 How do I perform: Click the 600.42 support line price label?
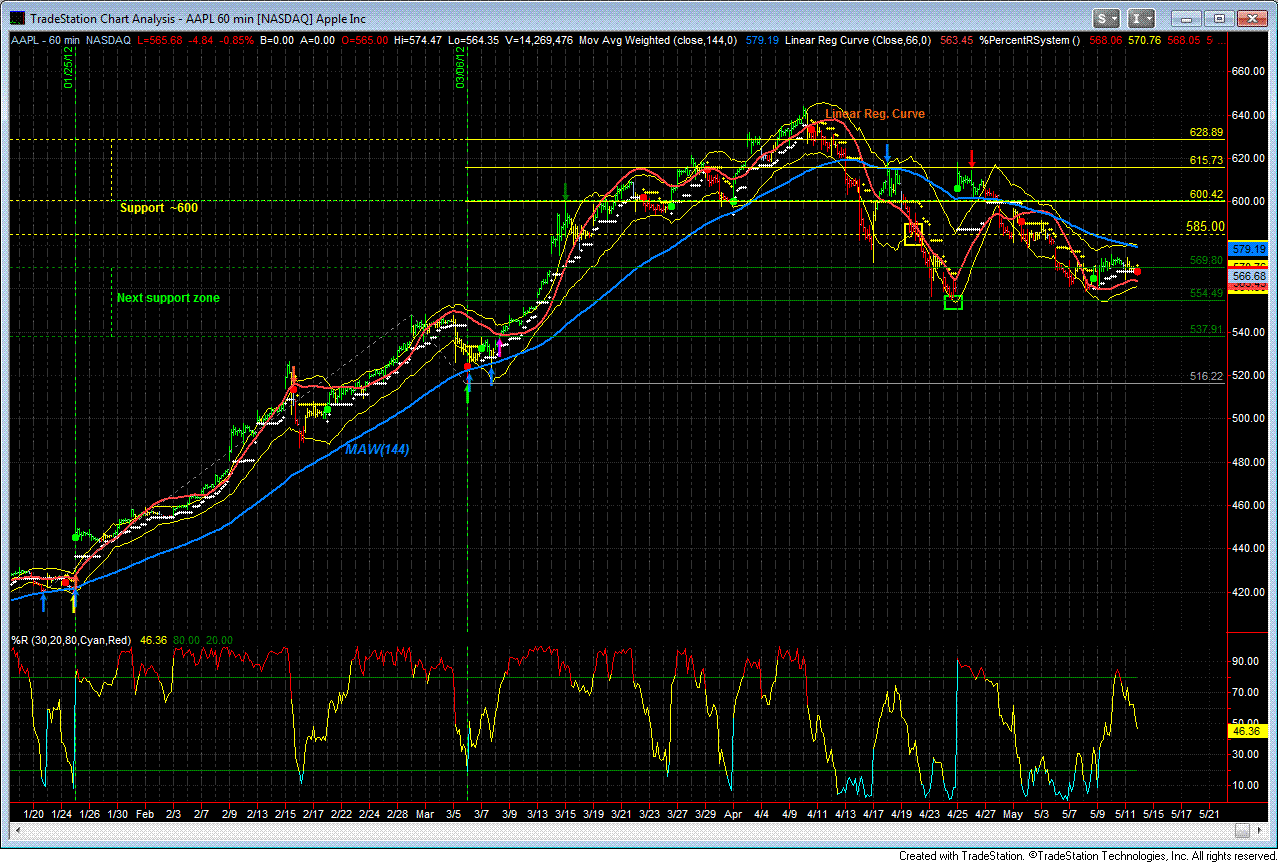click(1206, 194)
